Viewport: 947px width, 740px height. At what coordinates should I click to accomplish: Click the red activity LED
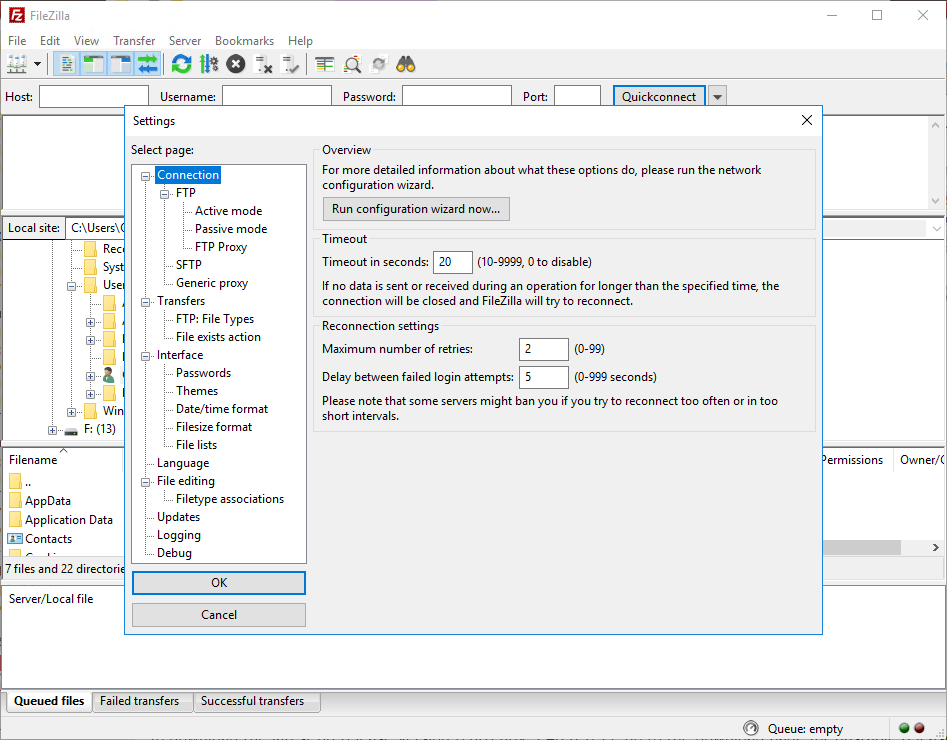[919, 728]
